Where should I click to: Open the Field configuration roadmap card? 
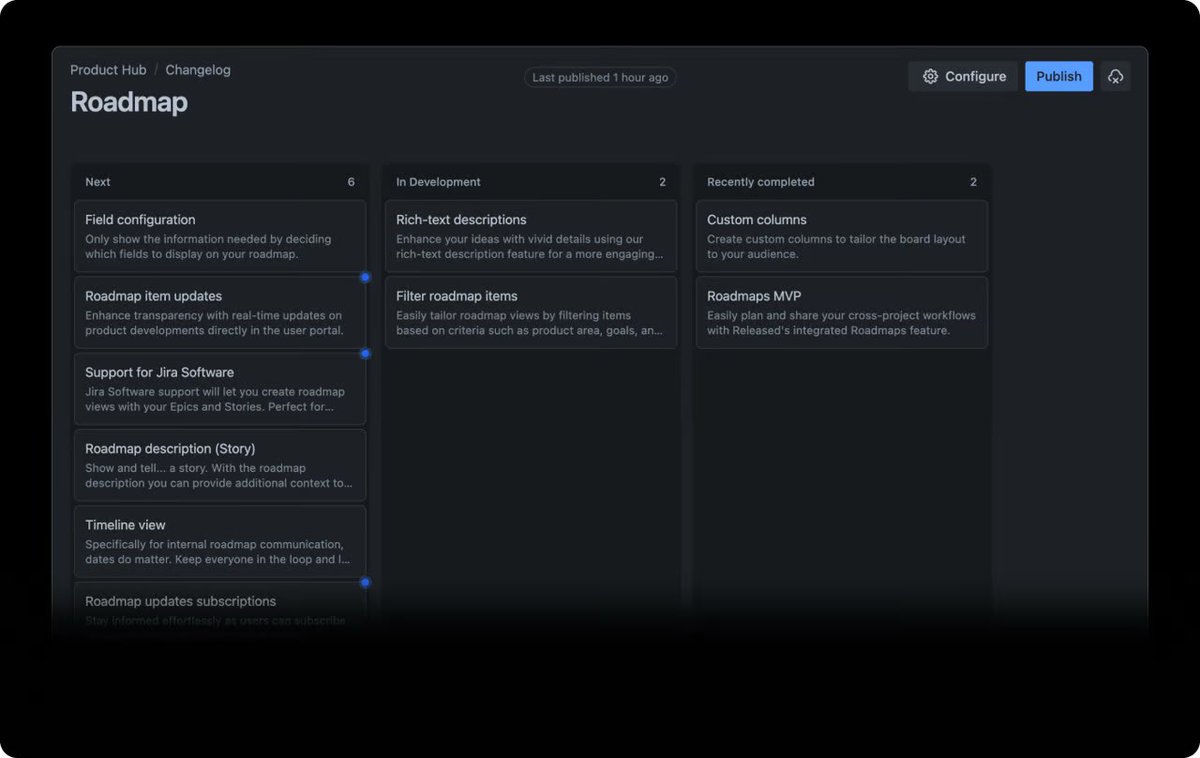click(x=220, y=236)
